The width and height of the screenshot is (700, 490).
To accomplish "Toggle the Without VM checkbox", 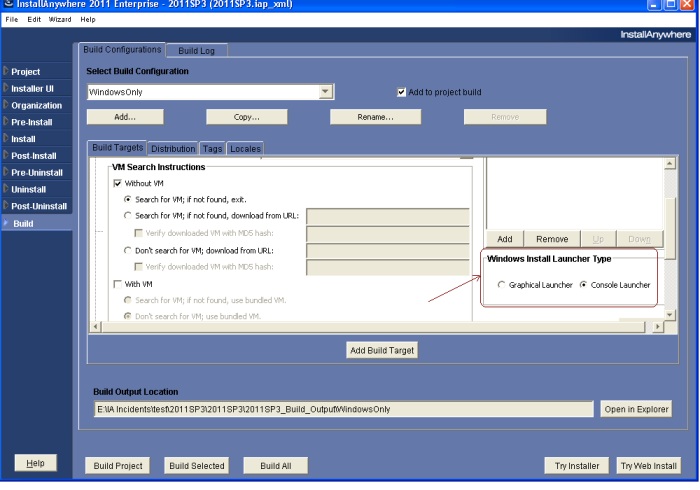I will click(x=117, y=183).
